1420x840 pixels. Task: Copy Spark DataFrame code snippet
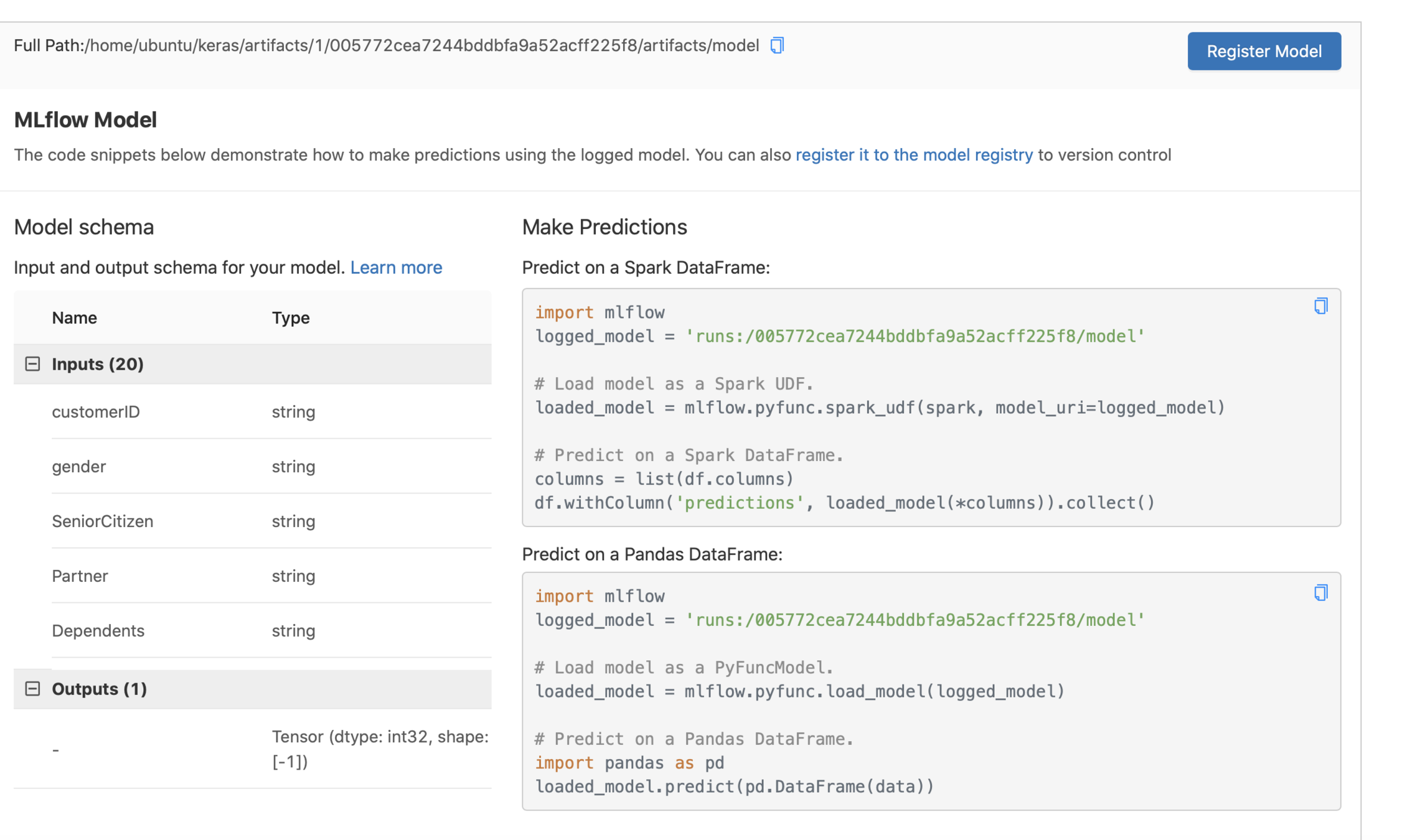click(1320, 306)
